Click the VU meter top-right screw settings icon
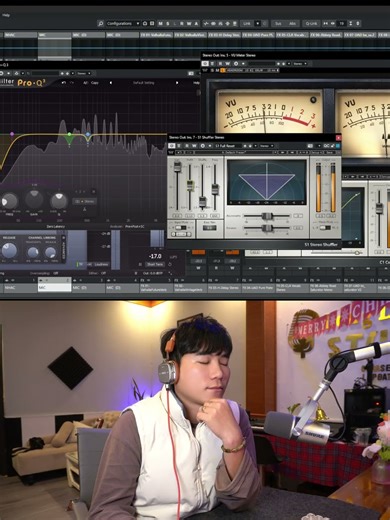Viewport: 390px width, 520px height. 313,99
